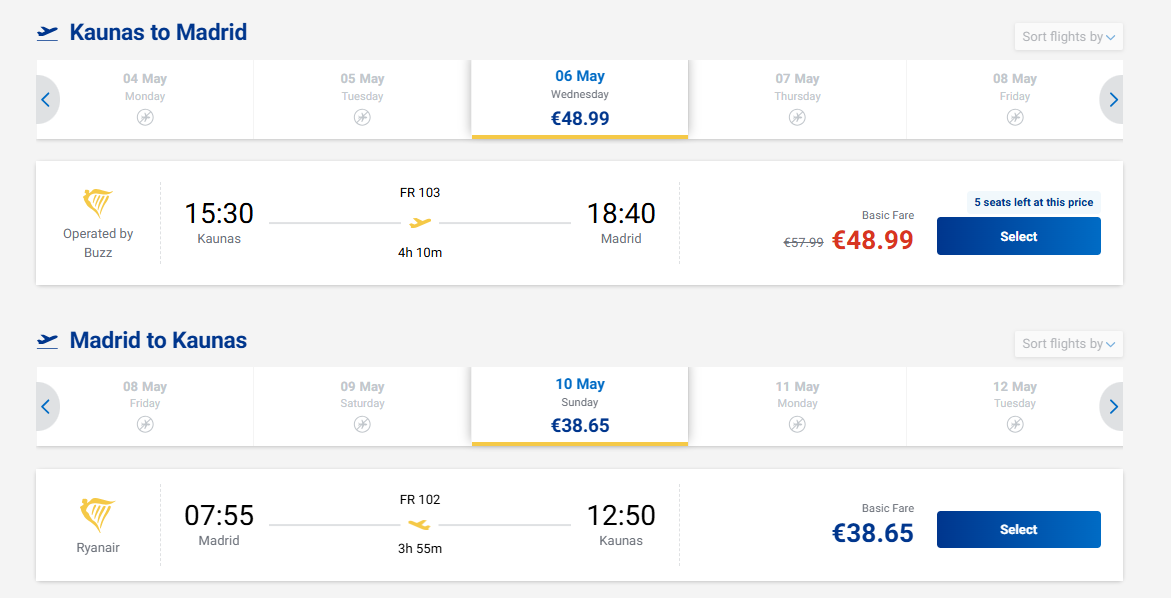This screenshot has width=1171, height=598.
Task: Open Sort flights by dropdown for outbound flights
Action: (1068, 37)
